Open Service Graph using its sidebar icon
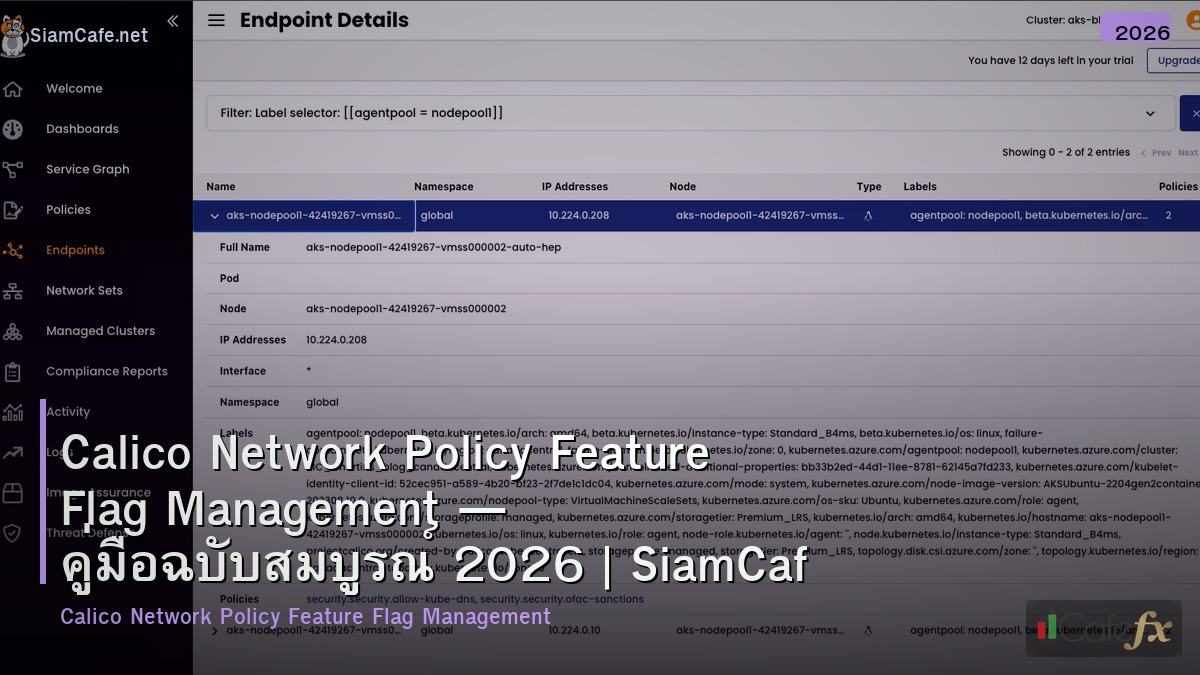 coord(13,169)
